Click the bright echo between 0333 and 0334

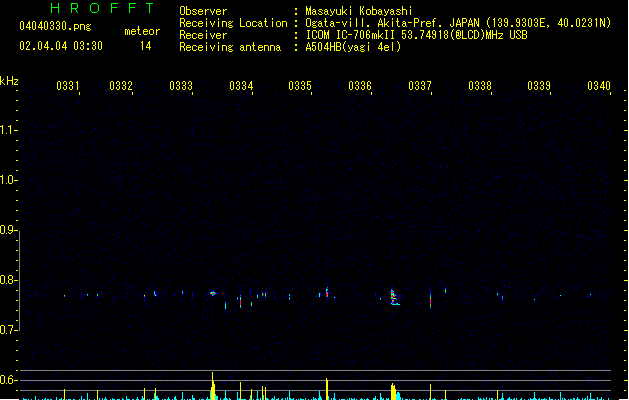coord(213,293)
